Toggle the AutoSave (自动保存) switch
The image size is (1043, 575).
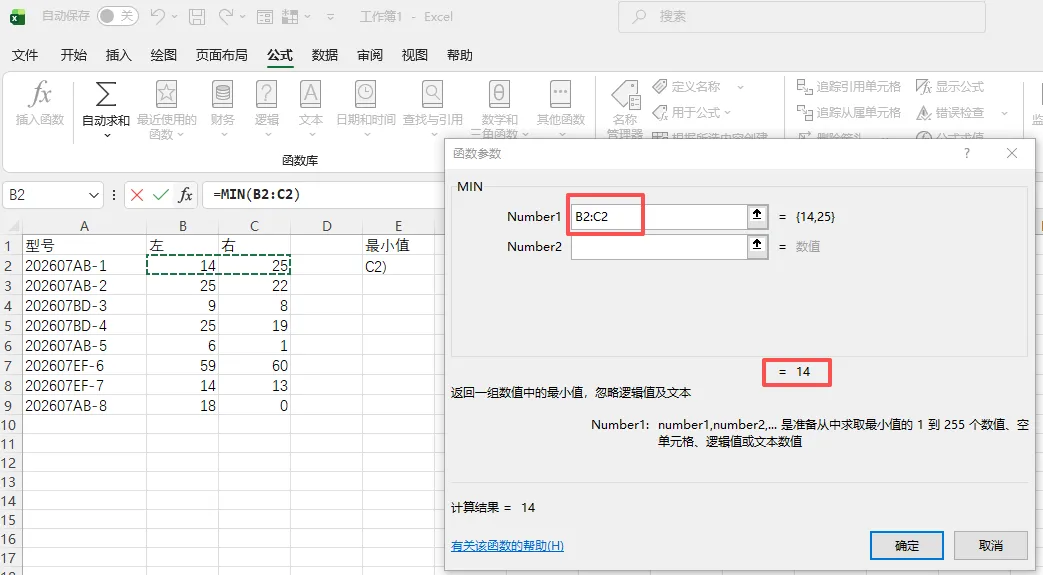(118, 16)
